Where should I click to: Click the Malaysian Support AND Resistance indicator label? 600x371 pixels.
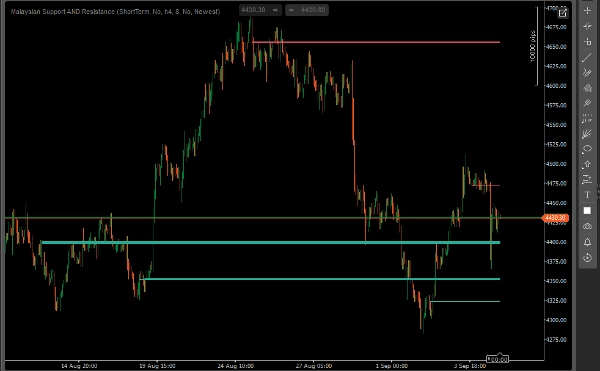click(x=115, y=12)
